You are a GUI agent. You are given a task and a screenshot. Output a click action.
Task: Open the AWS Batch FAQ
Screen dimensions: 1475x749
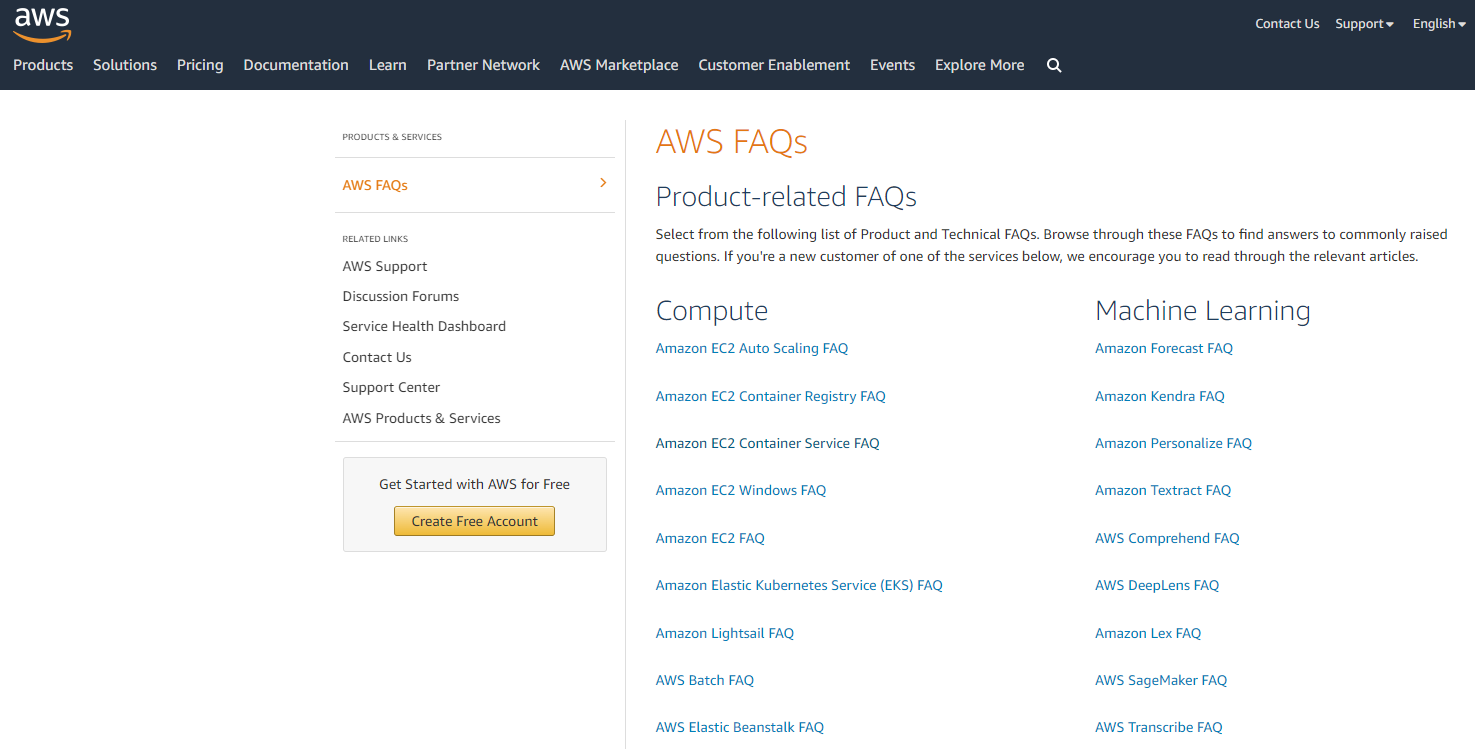click(x=705, y=680)
